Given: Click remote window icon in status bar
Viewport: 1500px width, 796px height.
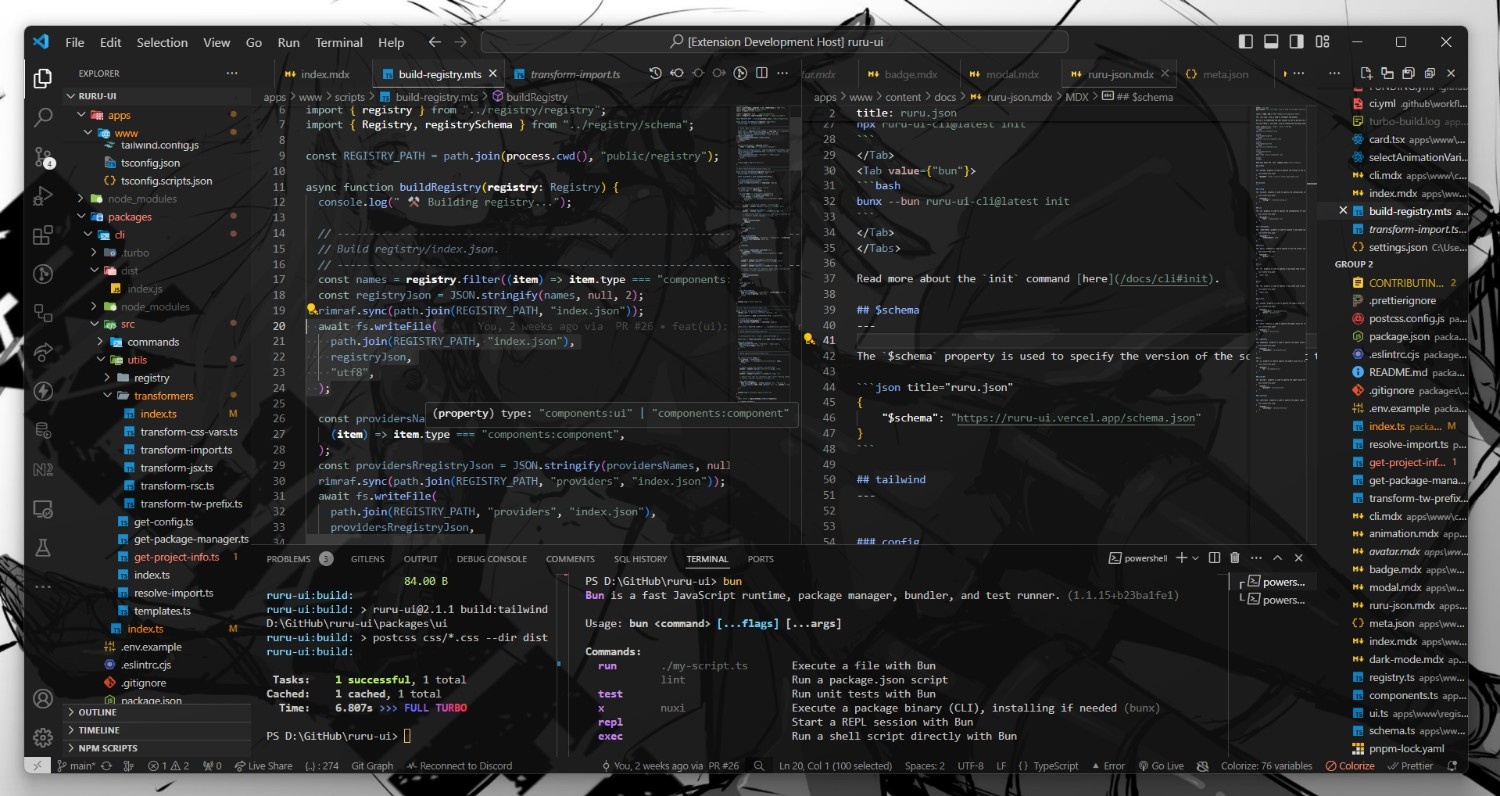Looking at the screenshot, I should point(38,766).
